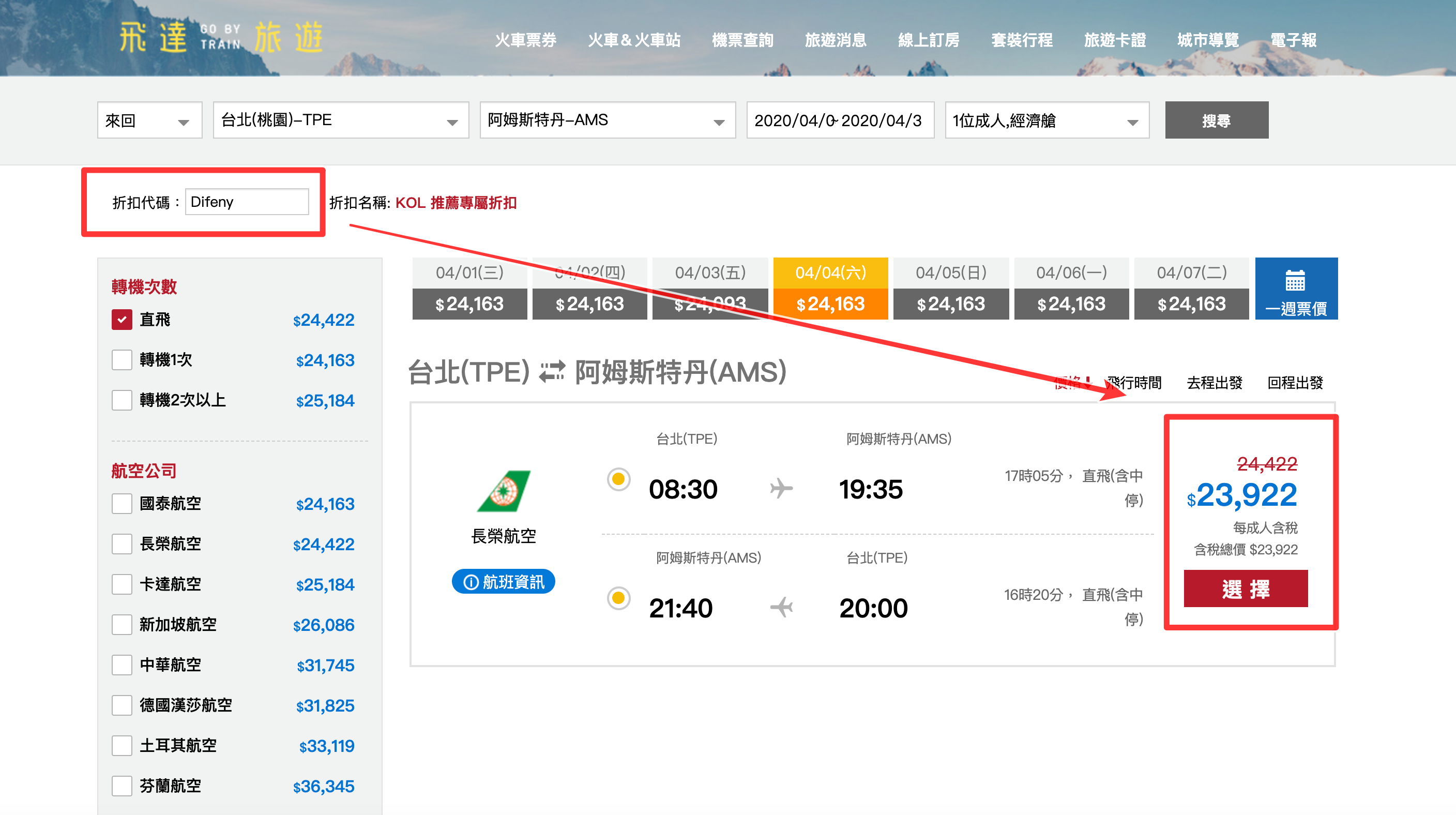The image size is (1456, 815).
Task: Click the 搜尋 search button
Action: coord(1216,120)
